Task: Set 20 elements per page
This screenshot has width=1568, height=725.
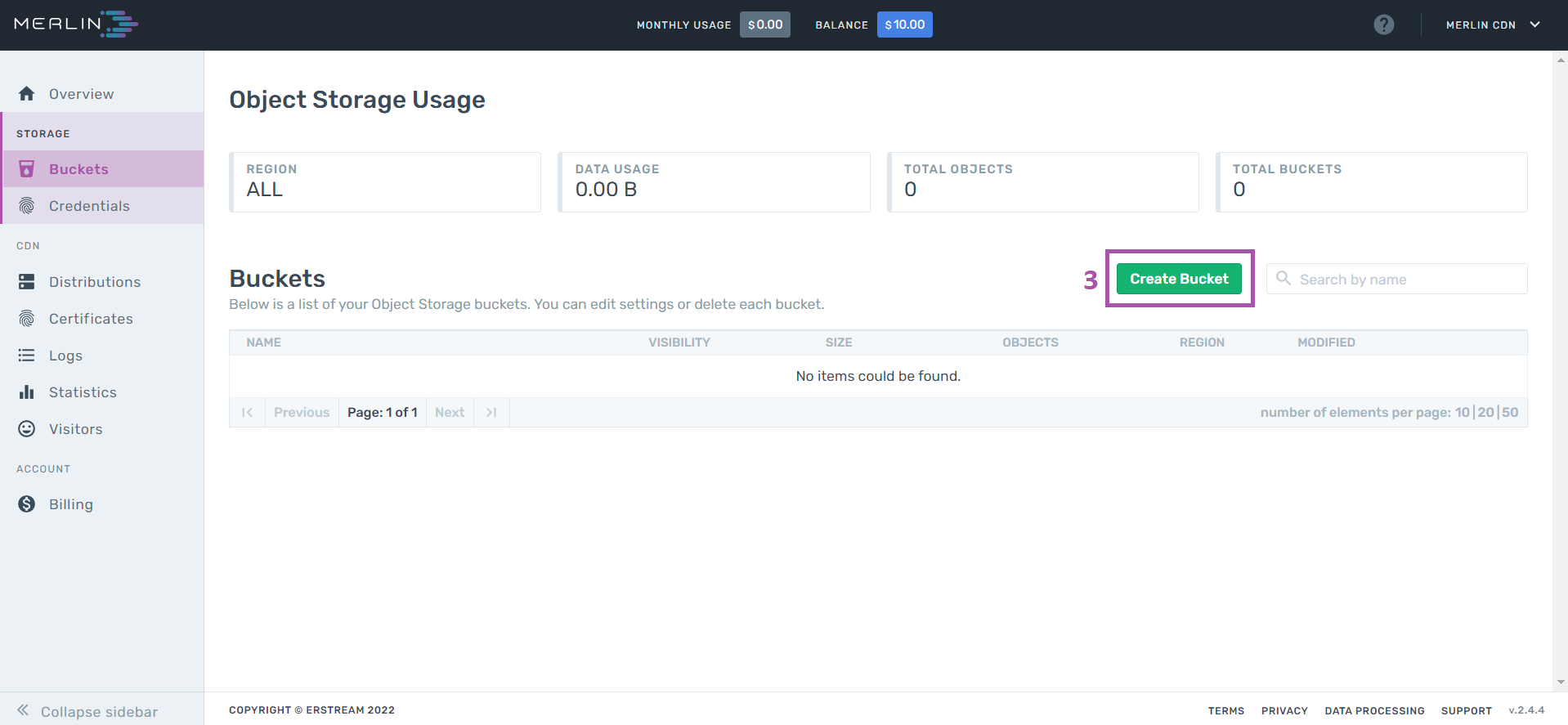Action: pos(1486,413)
